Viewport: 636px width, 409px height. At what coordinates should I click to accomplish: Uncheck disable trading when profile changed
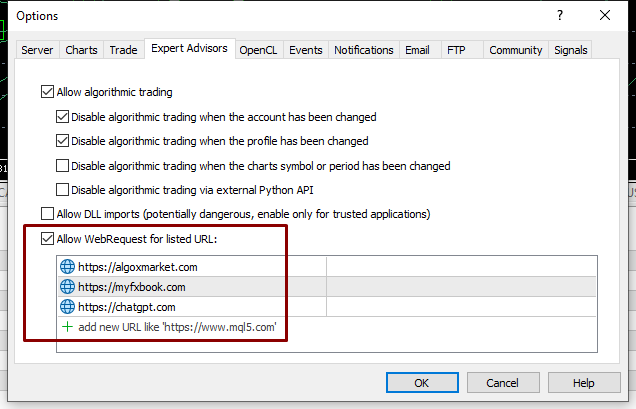click(63, 141)
